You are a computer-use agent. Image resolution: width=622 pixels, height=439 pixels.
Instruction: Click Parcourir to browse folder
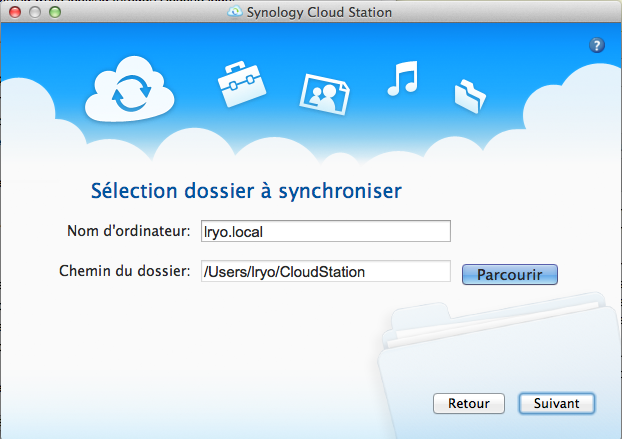point(510,274)
